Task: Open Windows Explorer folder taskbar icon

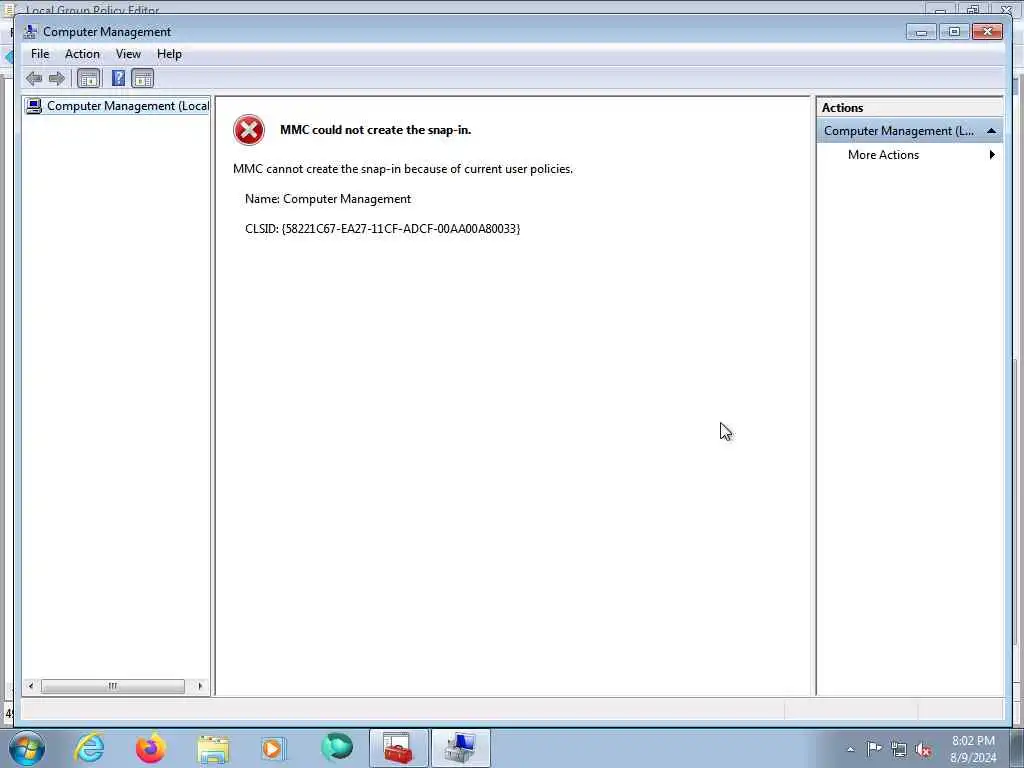Action: (x=213, y=749)
